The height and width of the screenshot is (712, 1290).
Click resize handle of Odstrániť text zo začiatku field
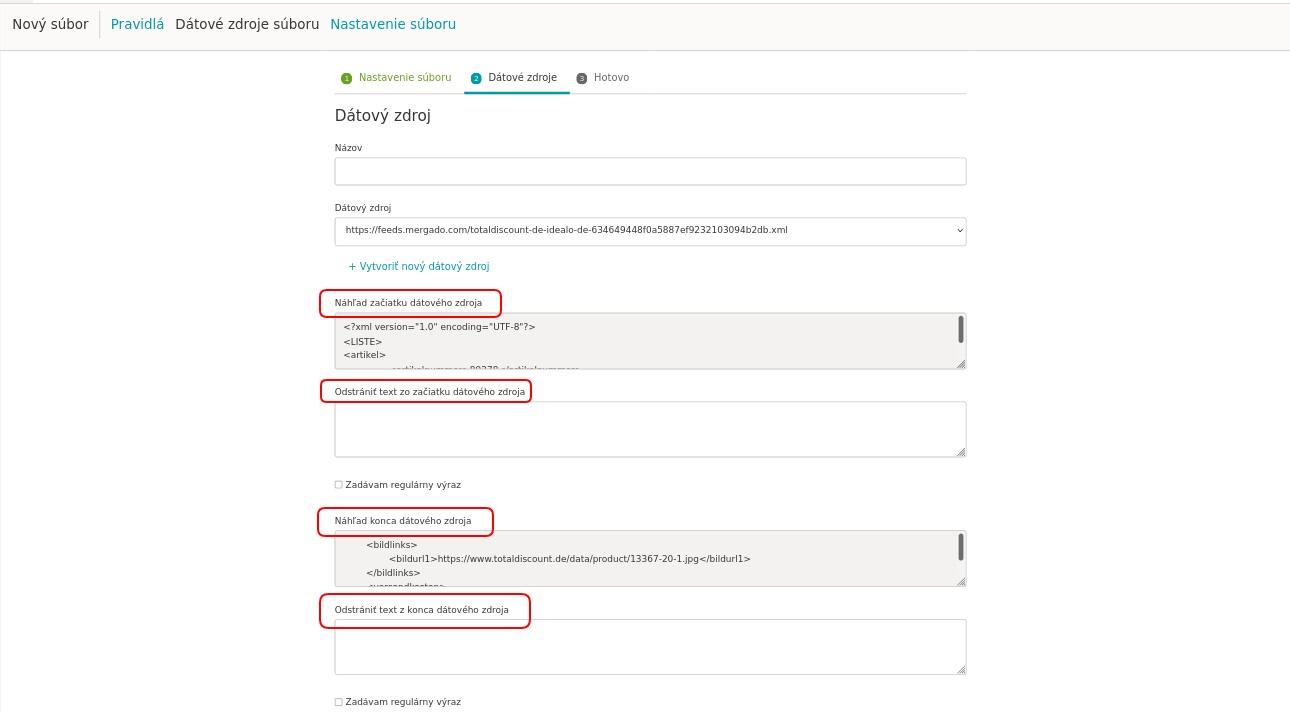tap(960, 452)
